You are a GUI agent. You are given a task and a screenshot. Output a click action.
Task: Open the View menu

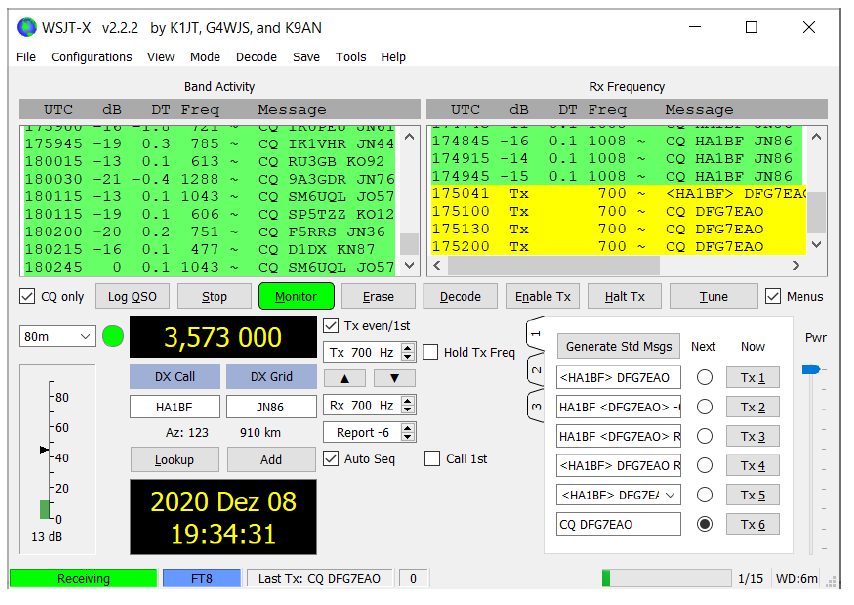pos(161,57)
